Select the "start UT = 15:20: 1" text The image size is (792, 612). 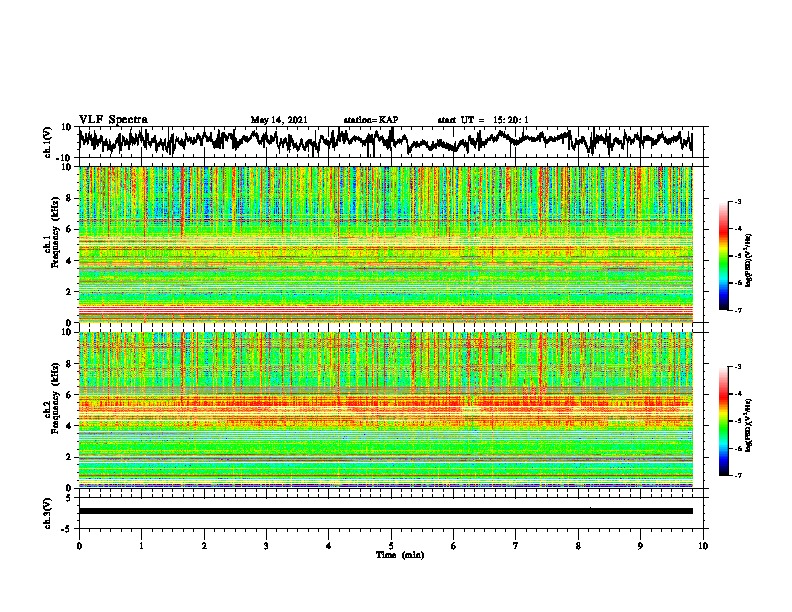483,120
